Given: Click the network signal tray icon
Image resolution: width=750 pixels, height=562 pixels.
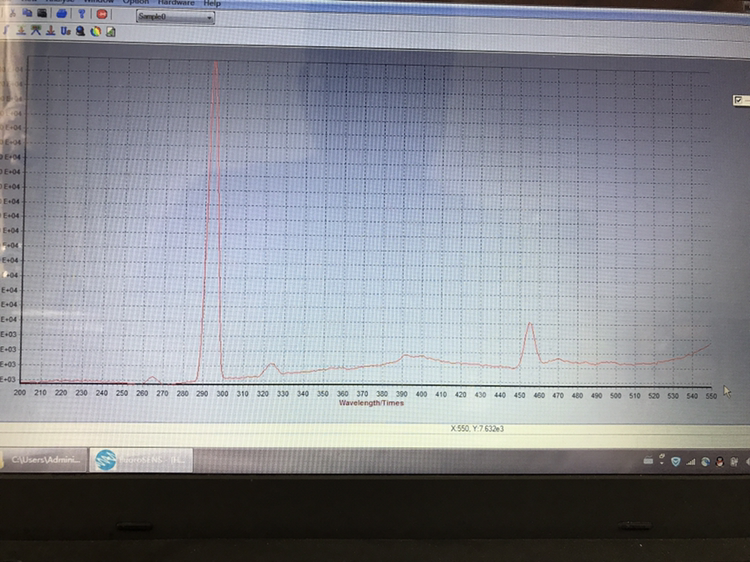Looking at the screenshot, I should (690, 462).
